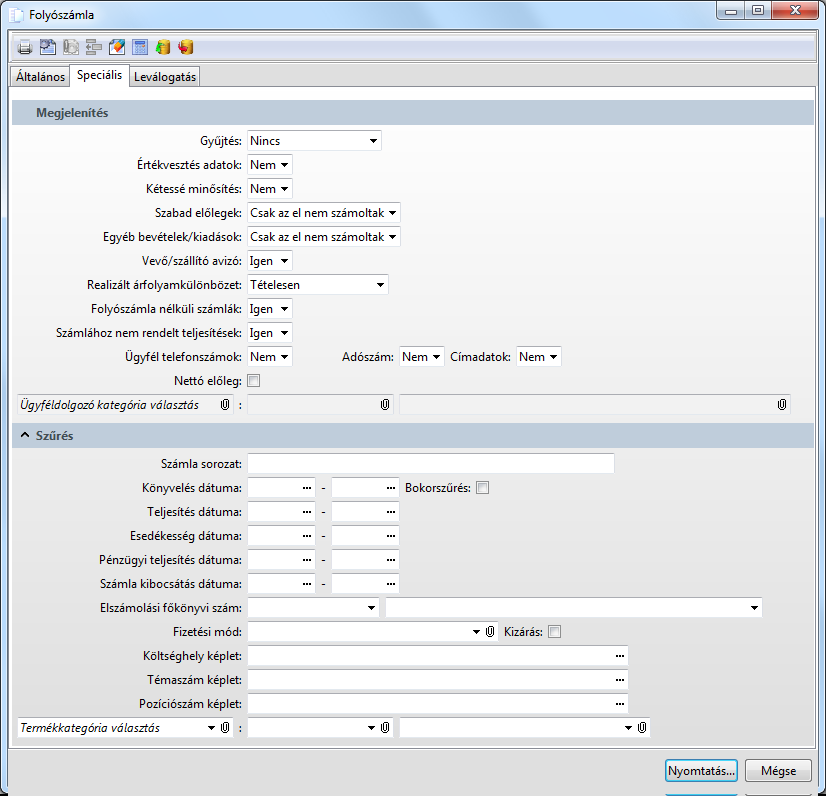Open the calculator toolbar icon
The width and height of the screenshot is (826, 796).
click(x=140, y=47)
